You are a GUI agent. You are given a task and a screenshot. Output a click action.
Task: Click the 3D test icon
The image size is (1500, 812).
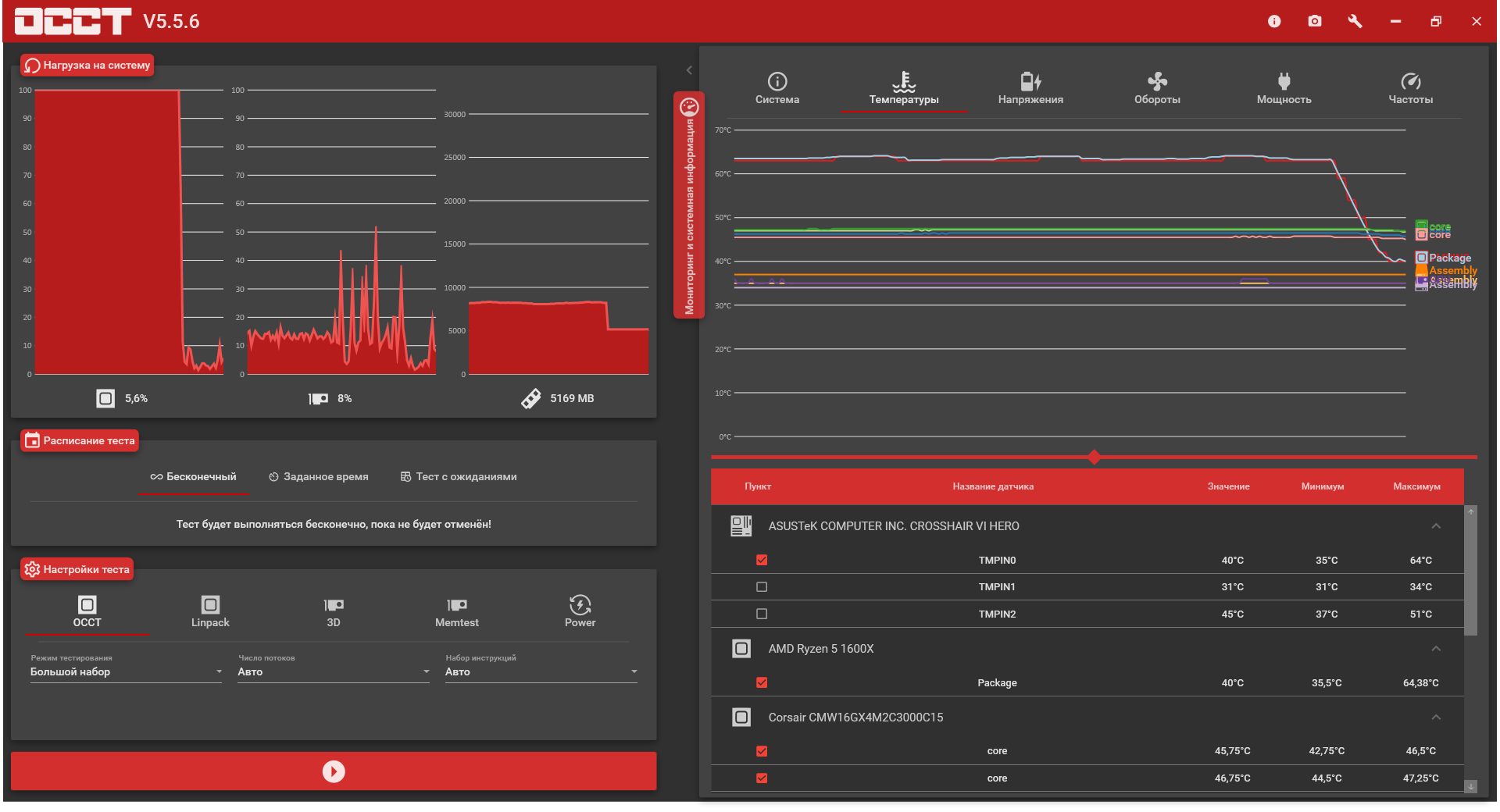pyautogui.click(x=334, y=605)
